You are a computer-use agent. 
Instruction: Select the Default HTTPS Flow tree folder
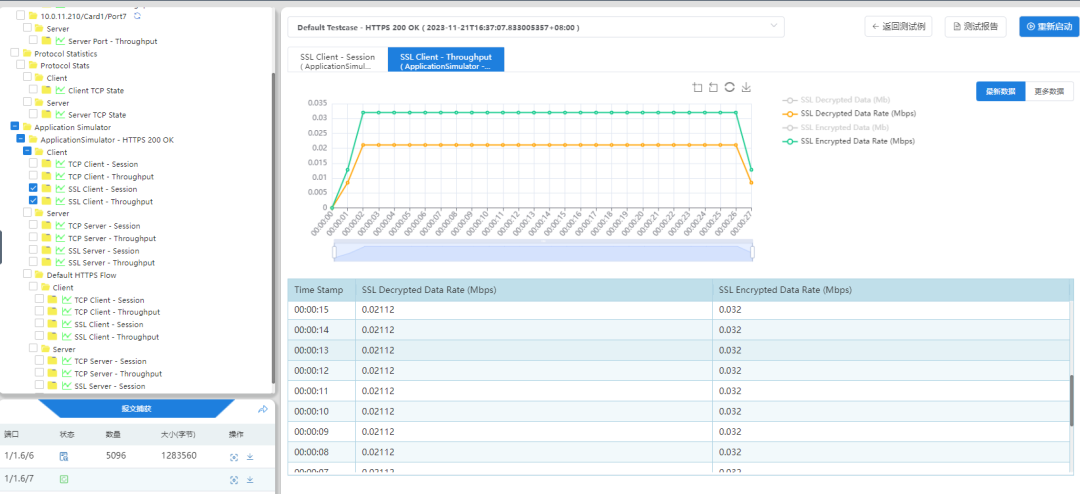click(84, 275)
